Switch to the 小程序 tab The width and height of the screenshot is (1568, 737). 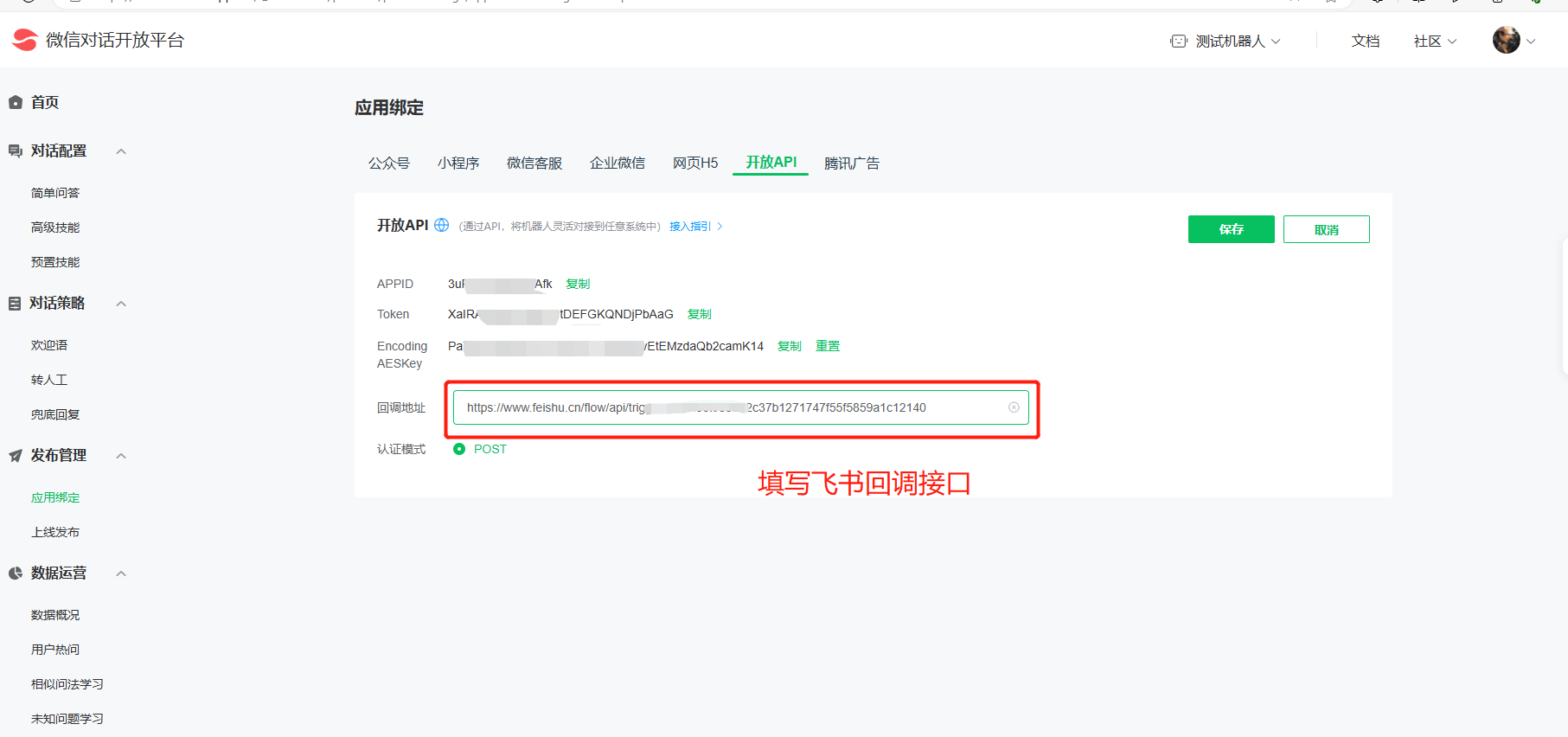(x=458, y=163)
